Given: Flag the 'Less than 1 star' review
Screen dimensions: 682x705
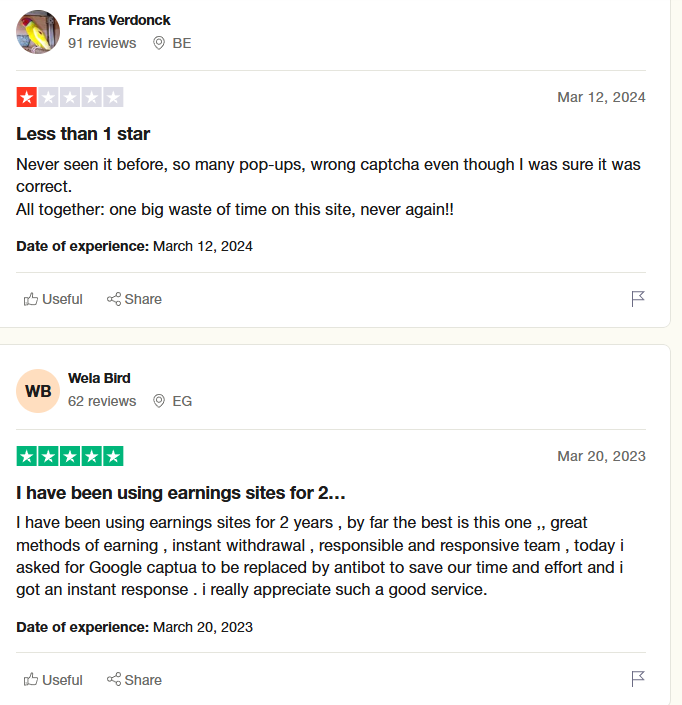Looking at the screenshot, I should (638, 299).
